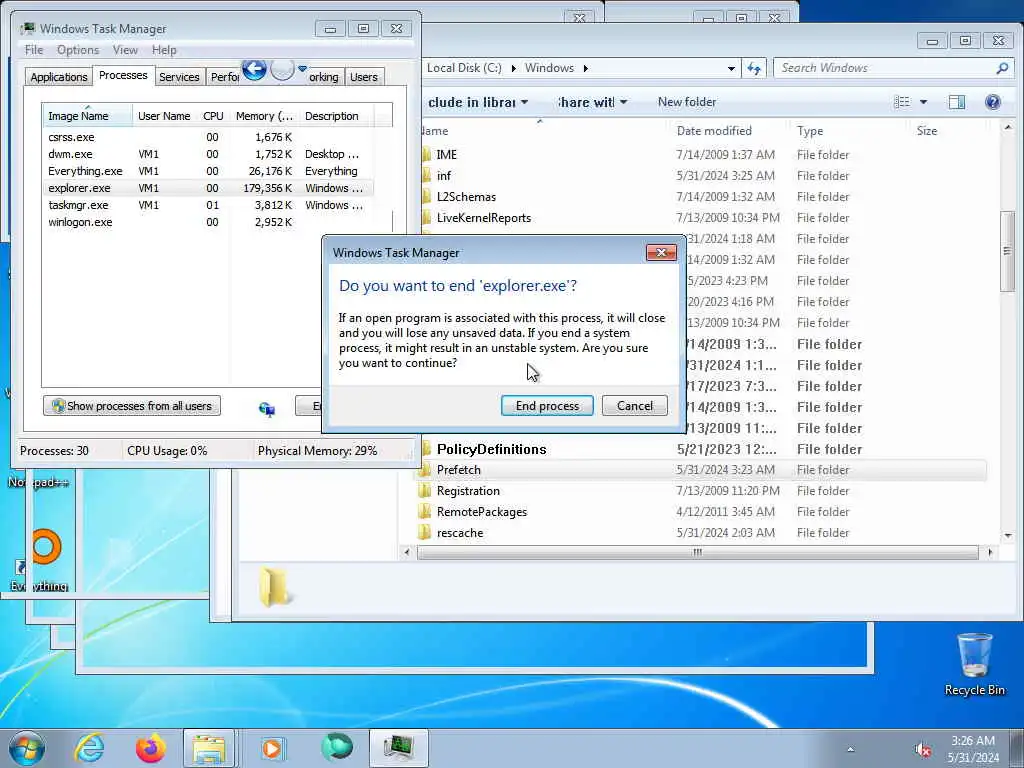Click the scroll down arrow in file list

pyautogui.click(x=1008, y=535)
